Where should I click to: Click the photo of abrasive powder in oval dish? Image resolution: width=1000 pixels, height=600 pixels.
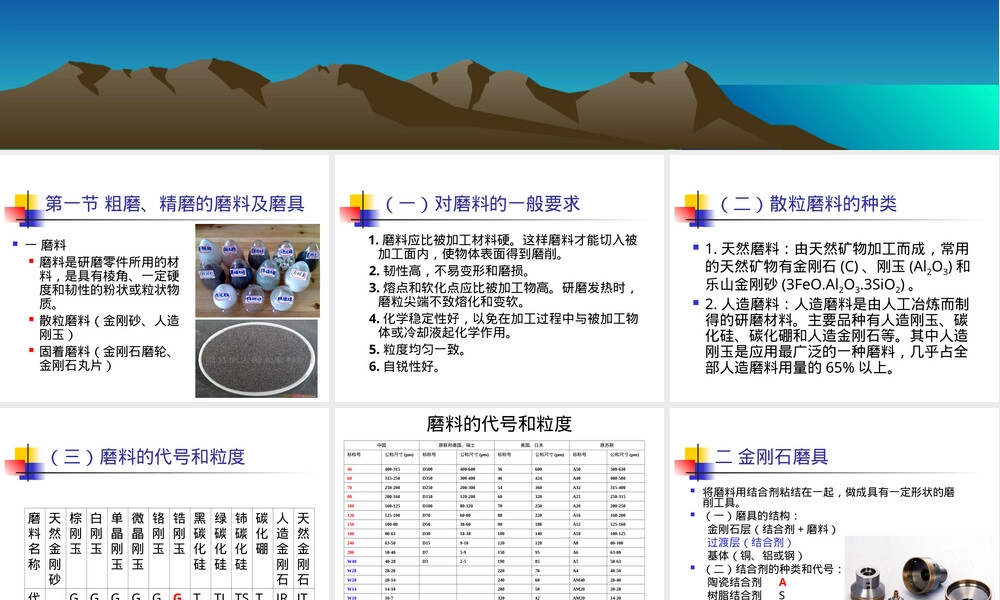tap(256, 358)
